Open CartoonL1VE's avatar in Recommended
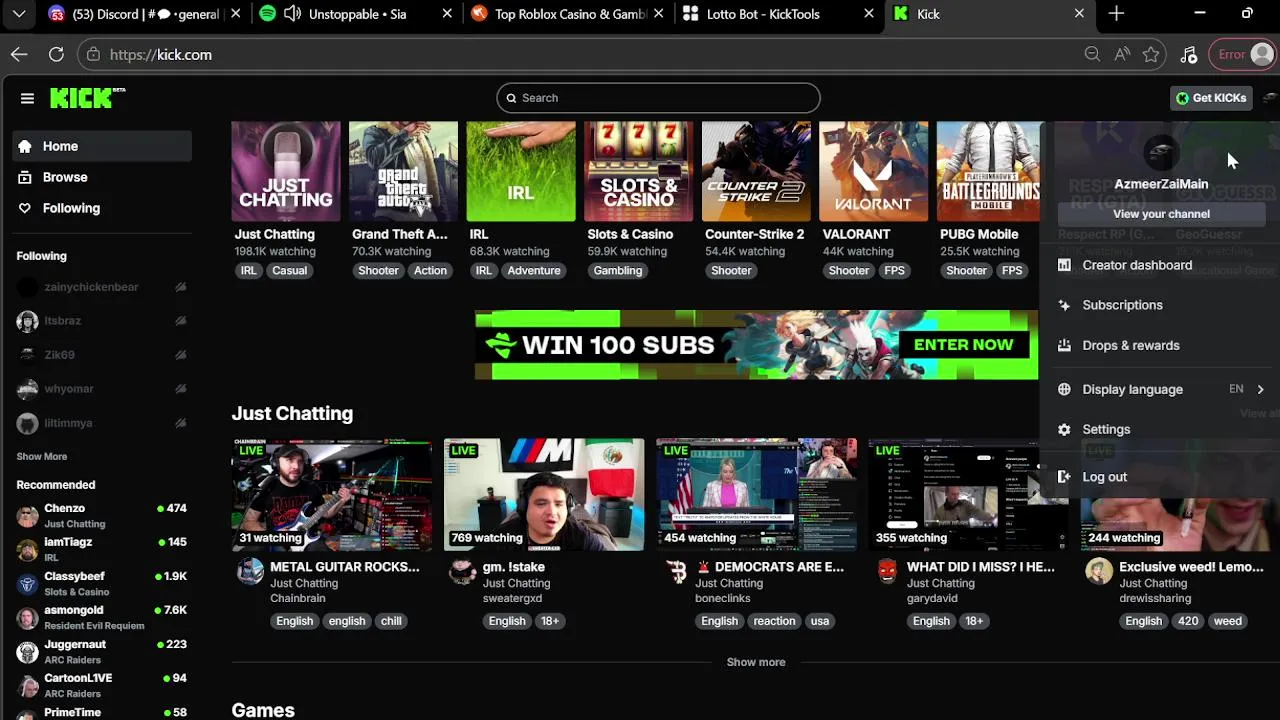The height and width of the screenshot is (720, 1280). (x=27, y=686)
